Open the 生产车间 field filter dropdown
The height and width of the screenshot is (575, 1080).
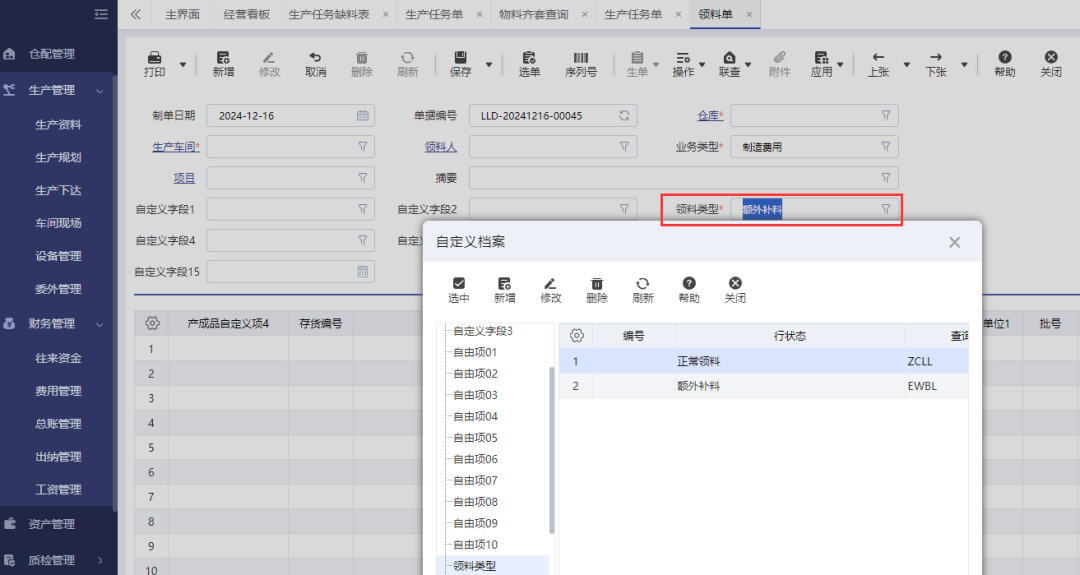(362, 146)
